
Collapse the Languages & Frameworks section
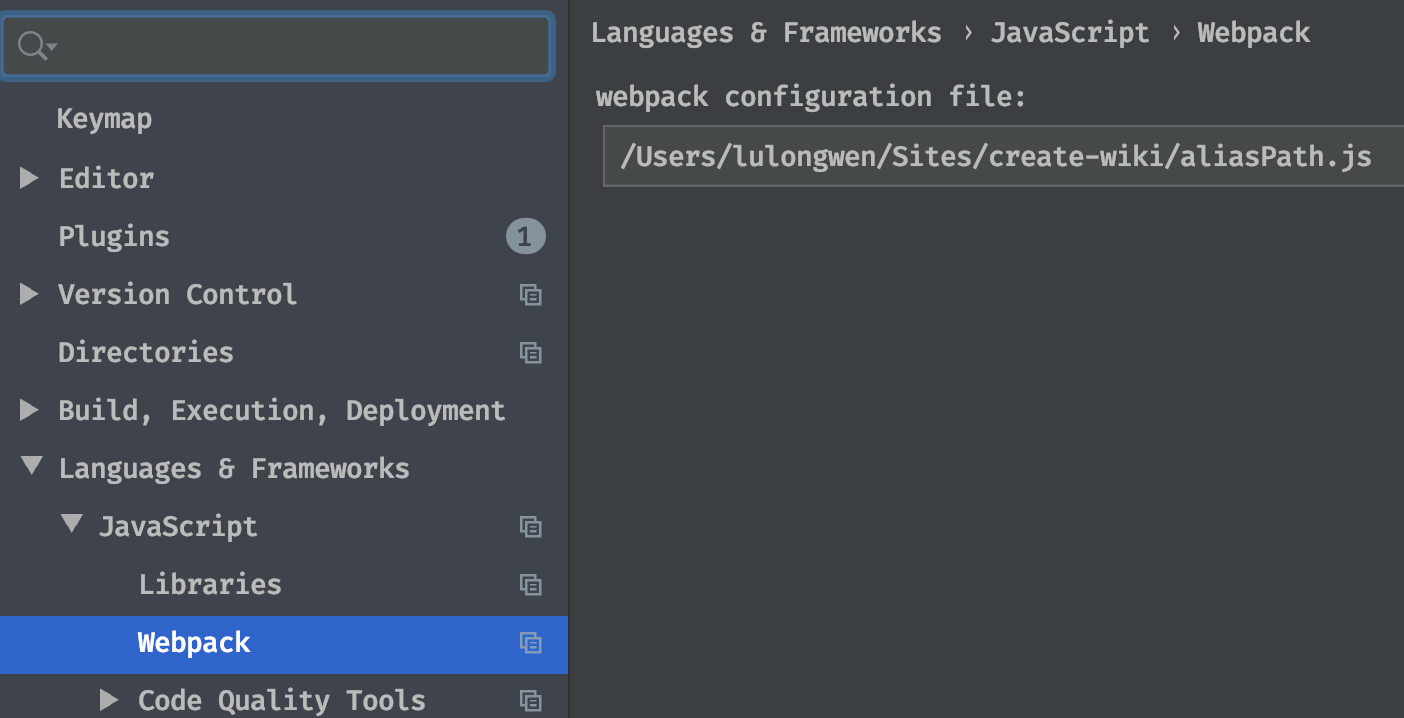[32, 466]
